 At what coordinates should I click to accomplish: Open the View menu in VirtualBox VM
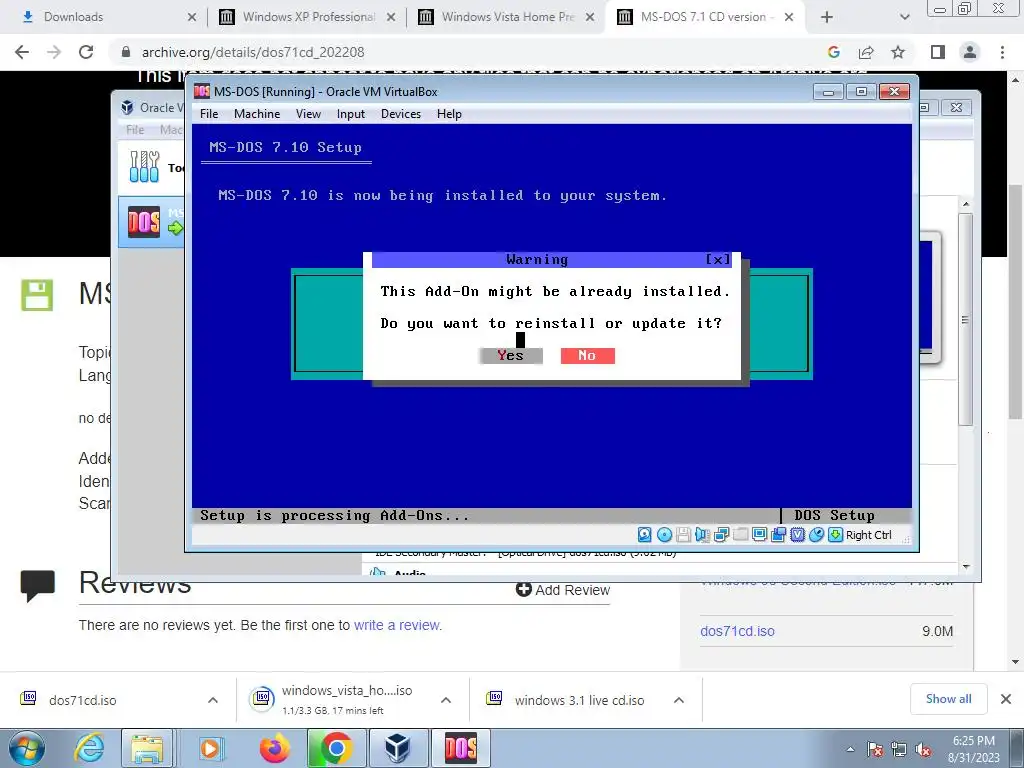[308, 114]
